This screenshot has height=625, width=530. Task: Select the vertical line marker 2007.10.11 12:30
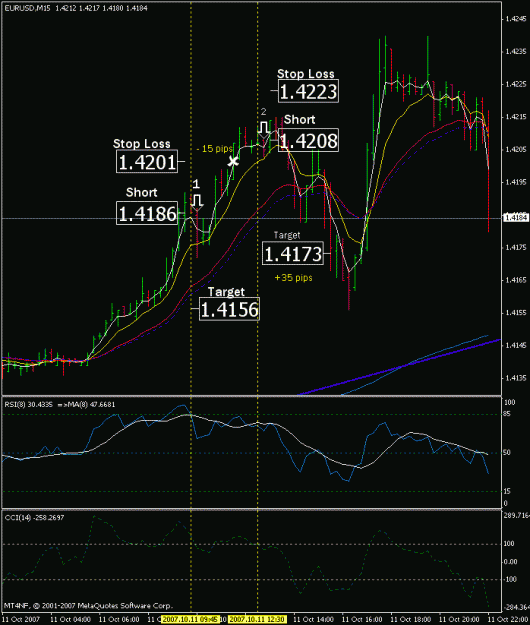pos(258,619)
